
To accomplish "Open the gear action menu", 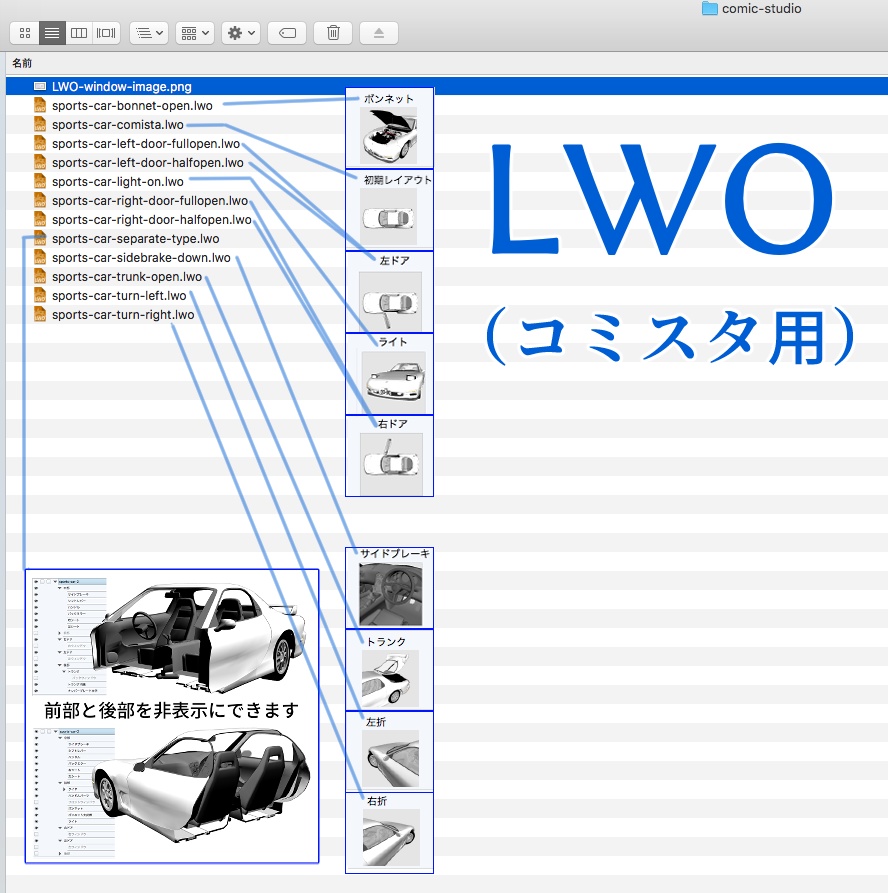I will pyautogui.click(x=241, y=33).
